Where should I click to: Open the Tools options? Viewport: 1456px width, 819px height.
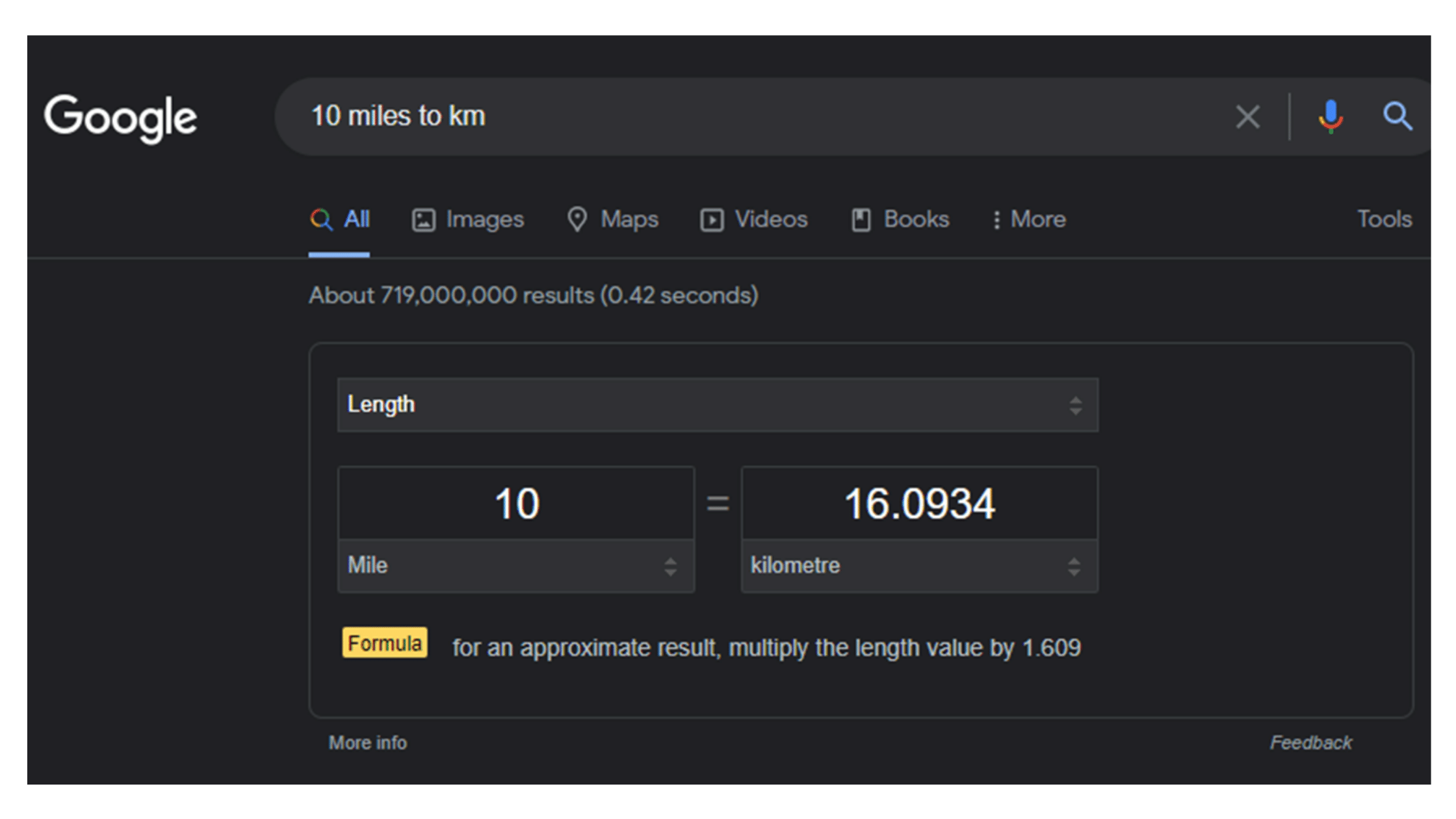point(1384,219)
